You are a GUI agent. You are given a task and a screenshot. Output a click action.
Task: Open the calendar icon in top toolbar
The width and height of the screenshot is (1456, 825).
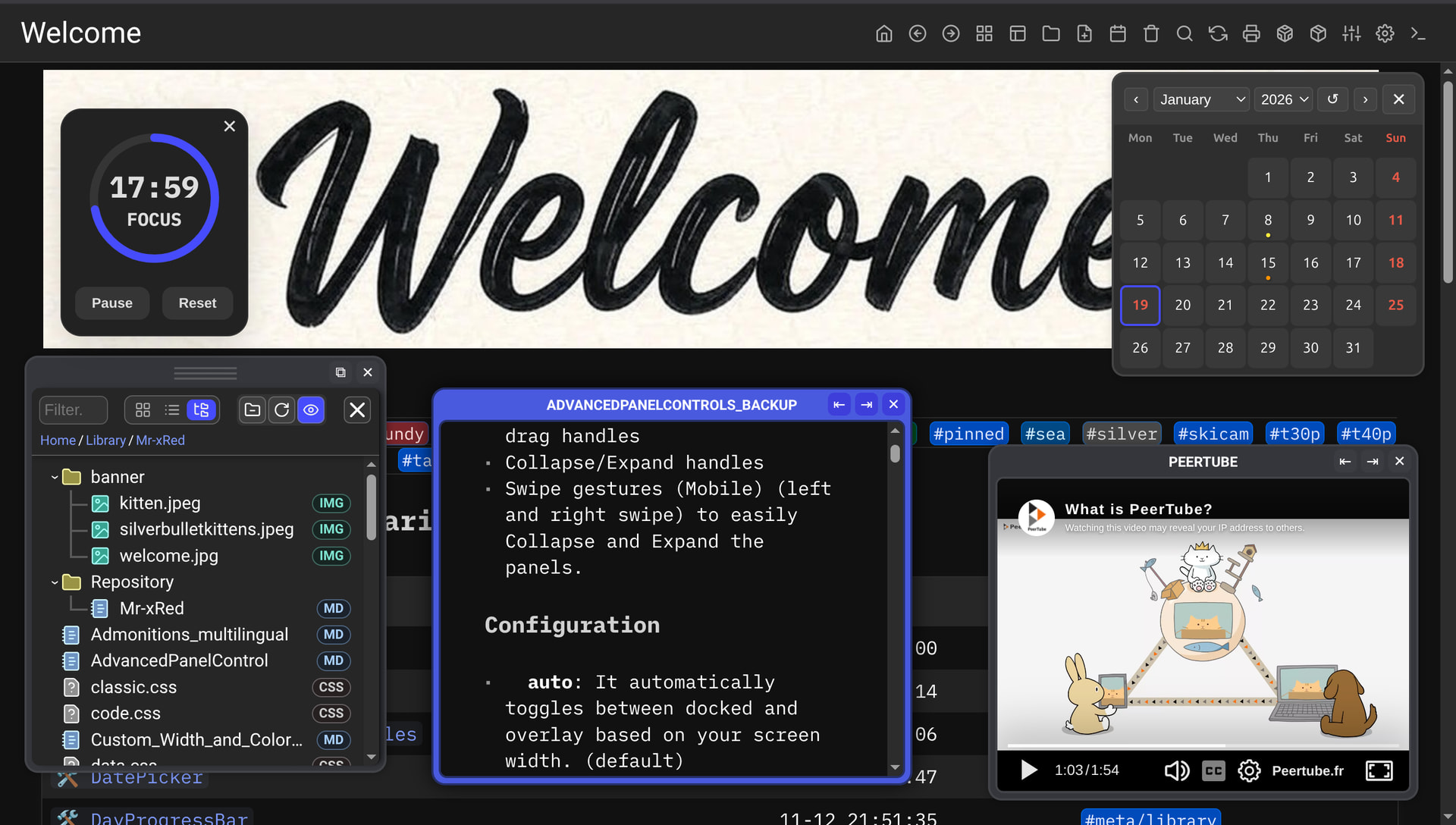(x=1117, y=33)
